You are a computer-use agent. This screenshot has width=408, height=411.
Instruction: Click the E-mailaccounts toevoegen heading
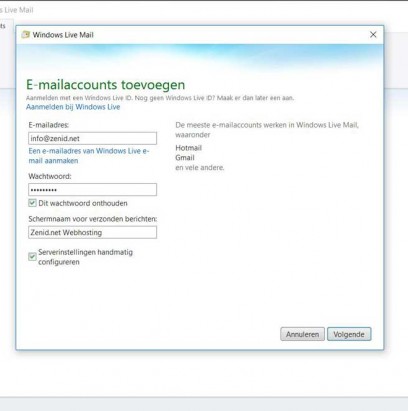click(x=105, y=85)
